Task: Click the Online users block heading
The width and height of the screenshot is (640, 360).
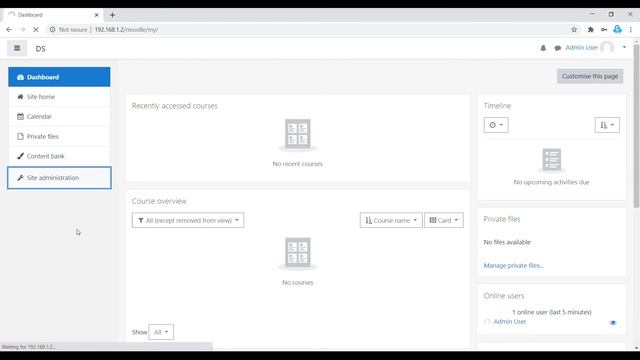Action: coord(504,296)
